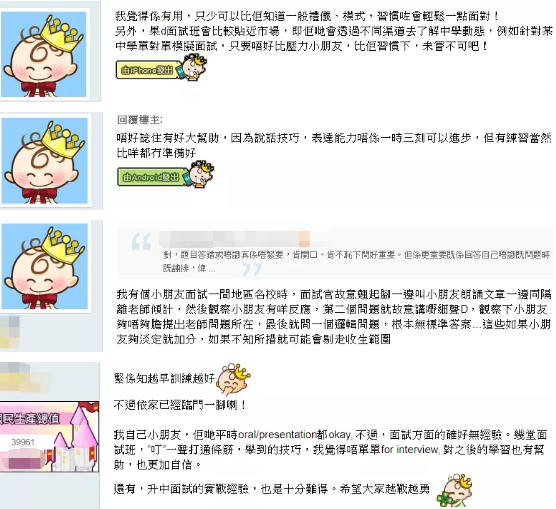The image size is (556, 509).
Task: Open the first post's crowned baby avatar
Action: (44, 54)
